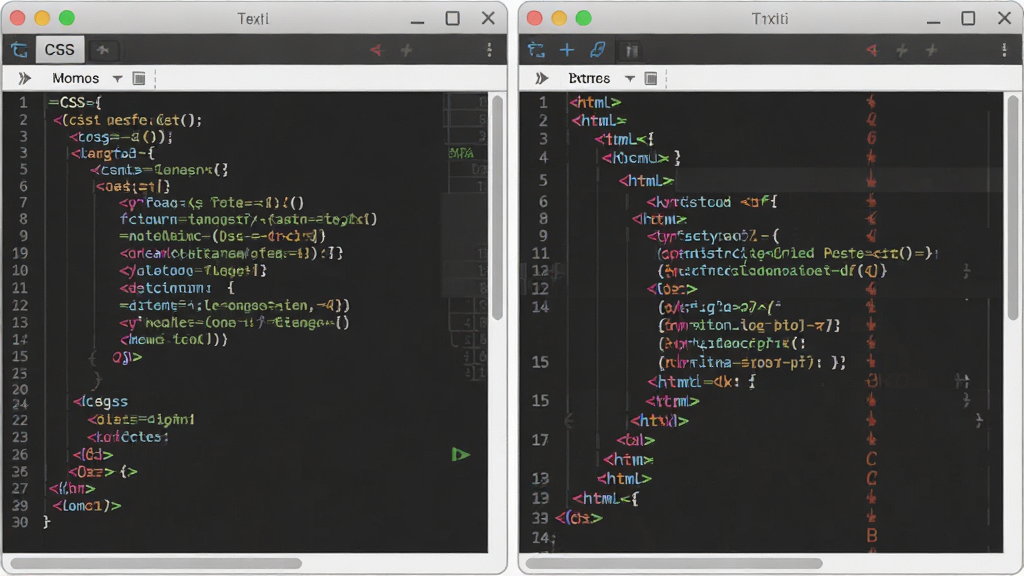Click the dimmed plus immediately right of Tixiti's red arrow
This screenshot has width=1024, height=576.
coord(902,50)
